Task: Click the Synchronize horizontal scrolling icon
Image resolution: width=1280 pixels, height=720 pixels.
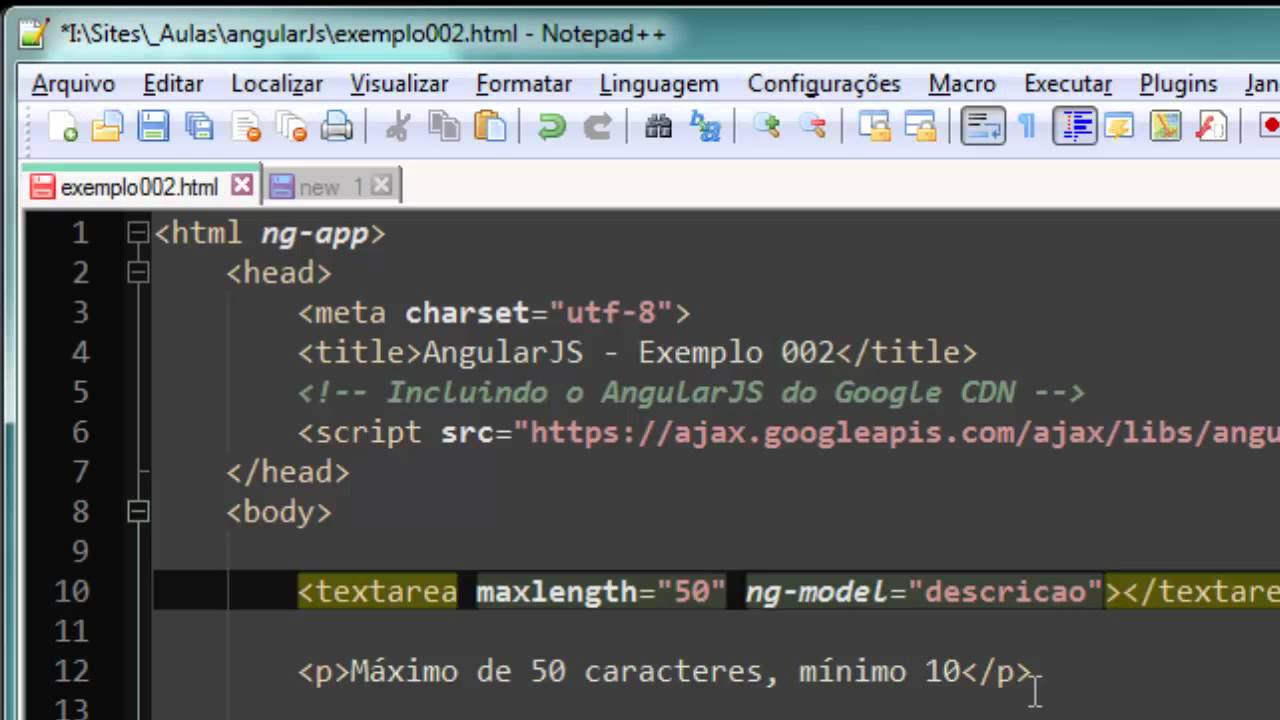Action: 920,127
